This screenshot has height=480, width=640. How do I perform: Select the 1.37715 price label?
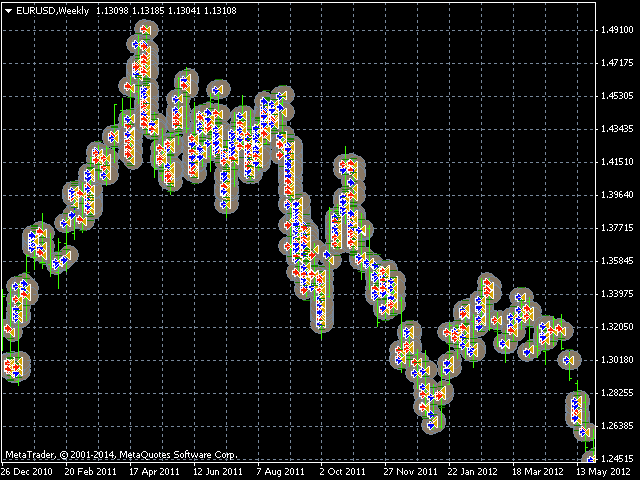pyautogui.click(x=617, y=228)
